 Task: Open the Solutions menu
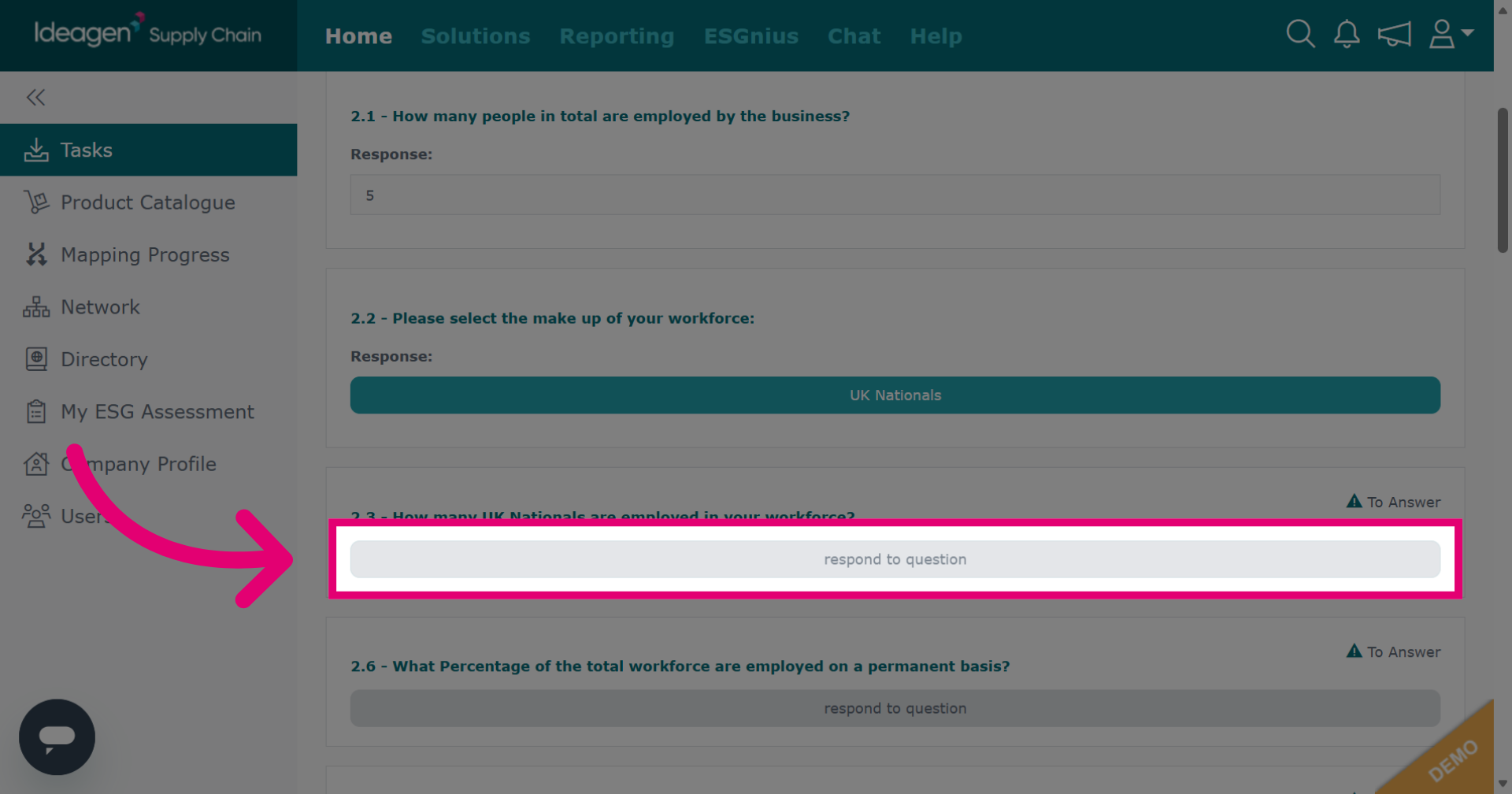pos(476,36)
